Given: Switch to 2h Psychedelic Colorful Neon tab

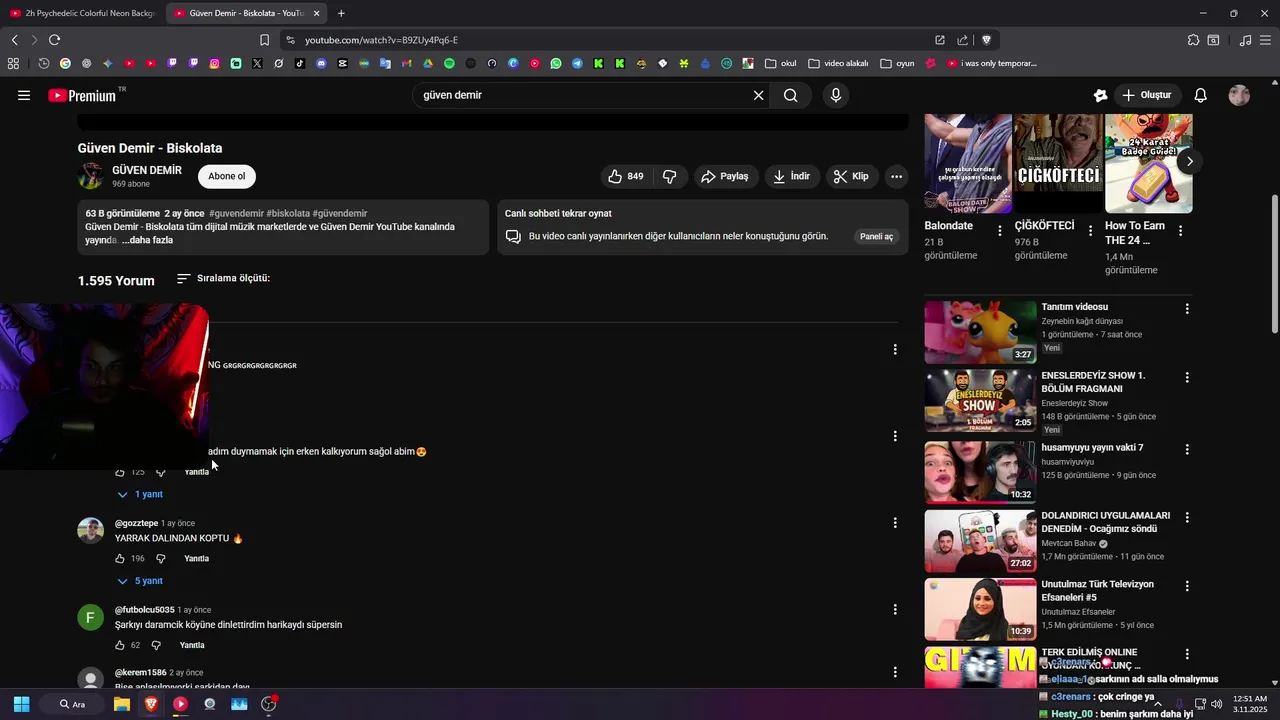Looking at the screenshot, I should 81,13.
